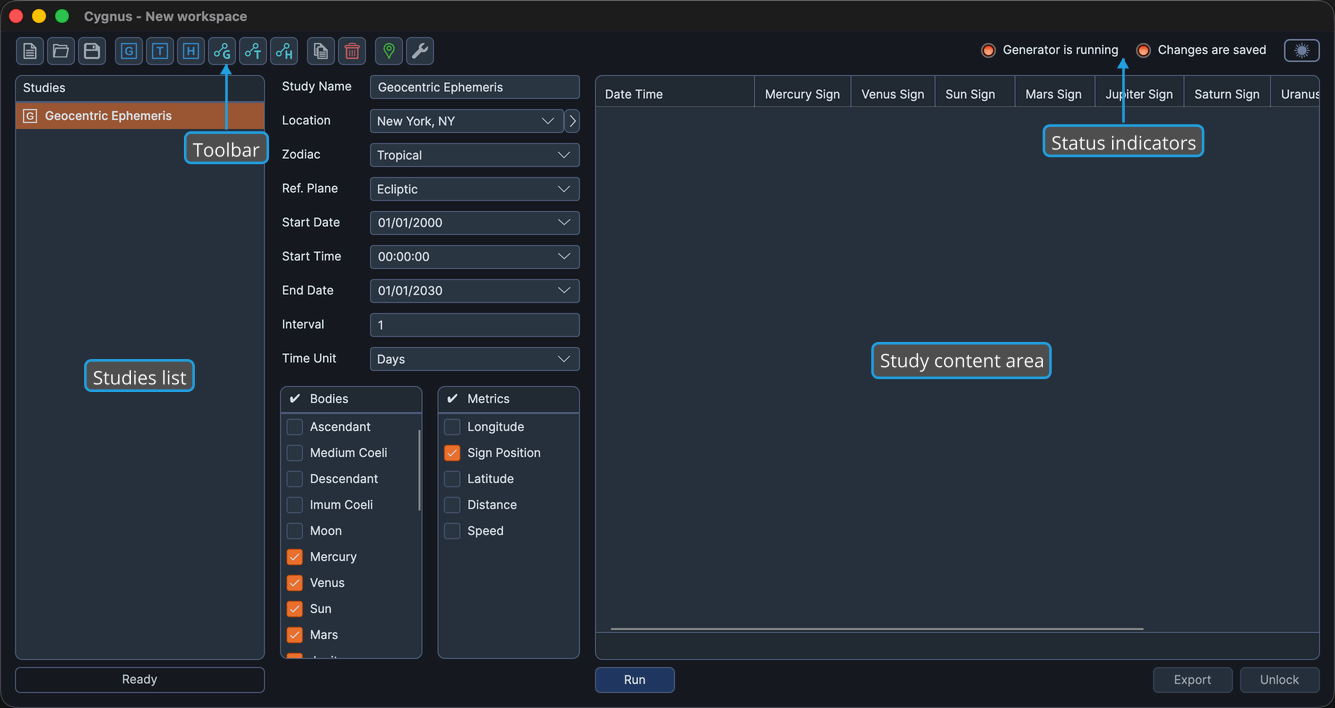Click the Run button

[x=635, y=680]
